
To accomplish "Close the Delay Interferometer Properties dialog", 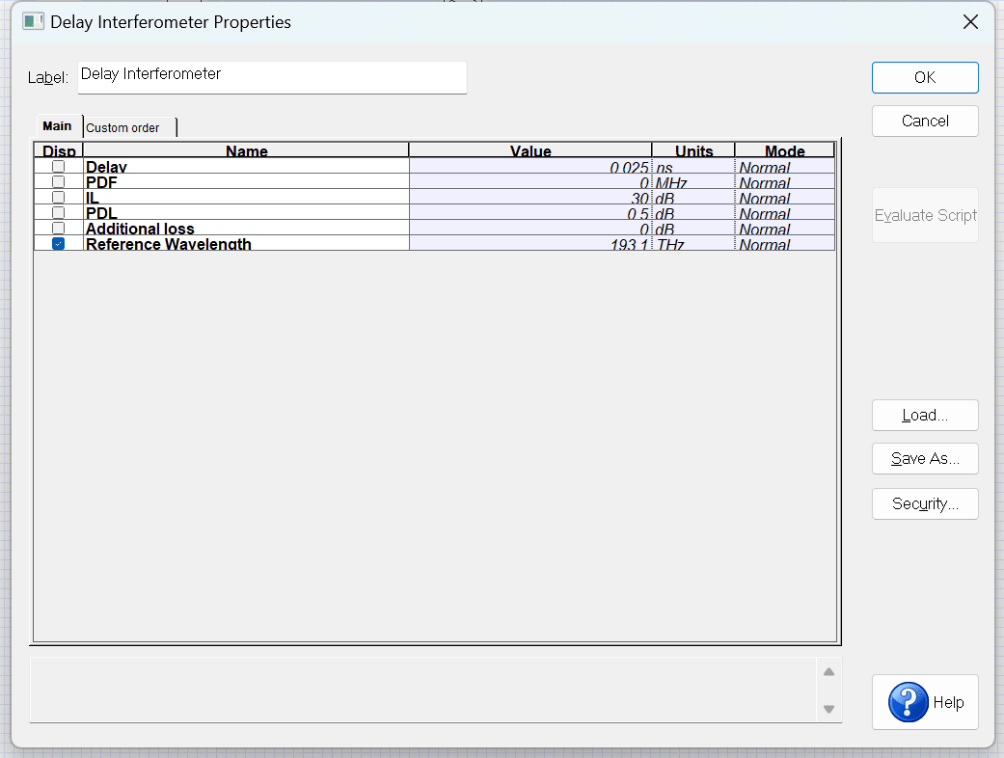I will click(969, 22).
